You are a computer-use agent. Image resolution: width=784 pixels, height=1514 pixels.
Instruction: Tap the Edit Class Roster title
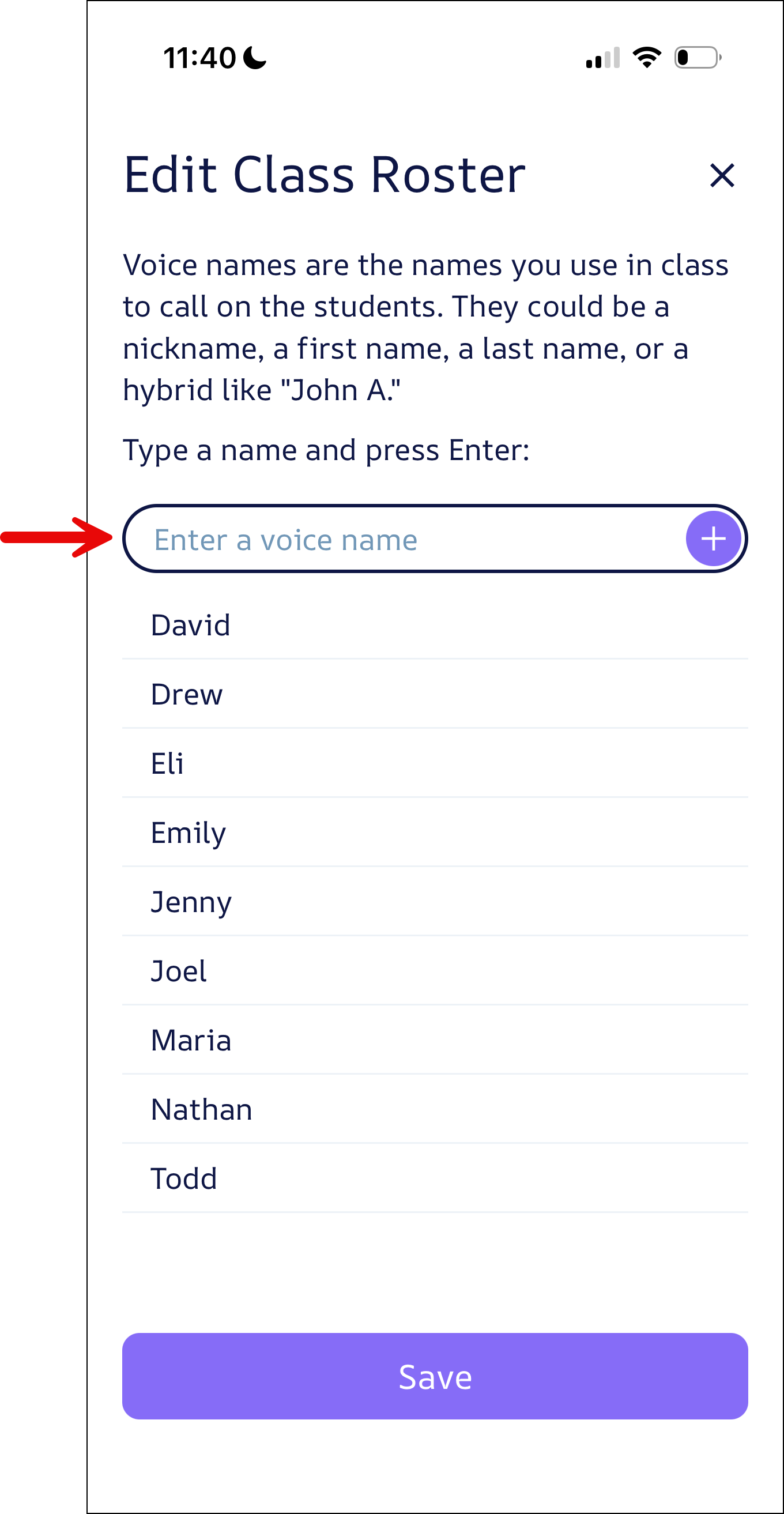324,175
